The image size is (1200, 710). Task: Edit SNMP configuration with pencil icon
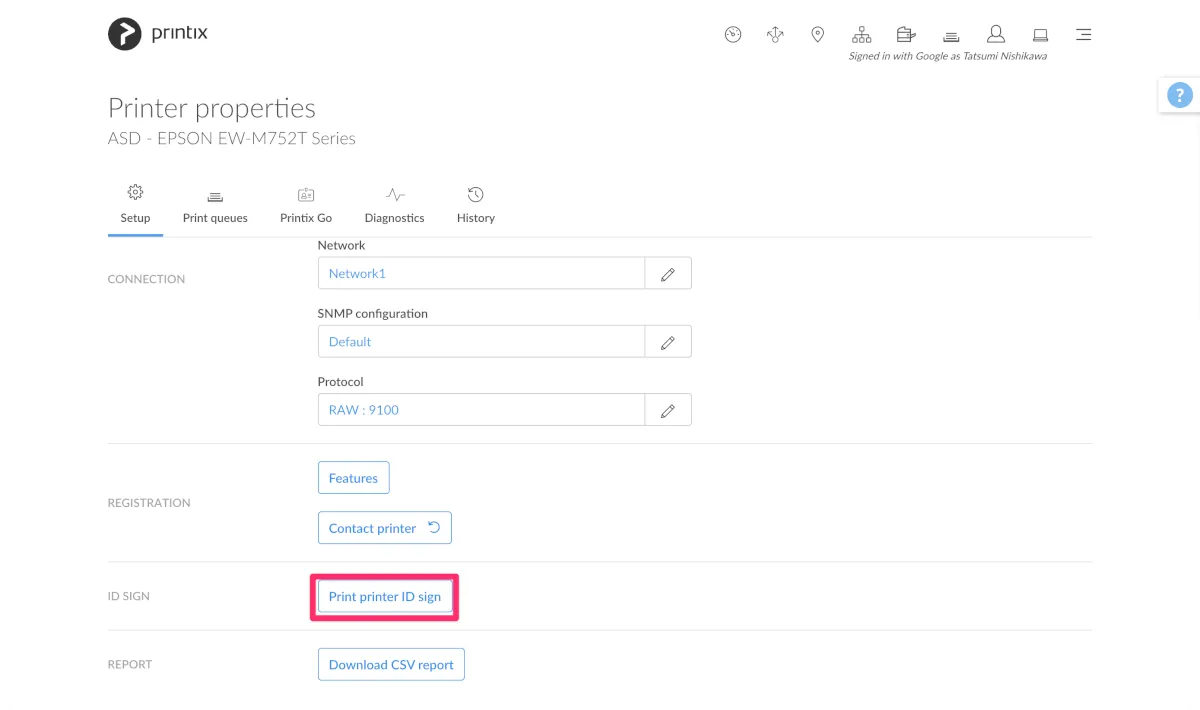pyautogui.click(x=668, y=342)
